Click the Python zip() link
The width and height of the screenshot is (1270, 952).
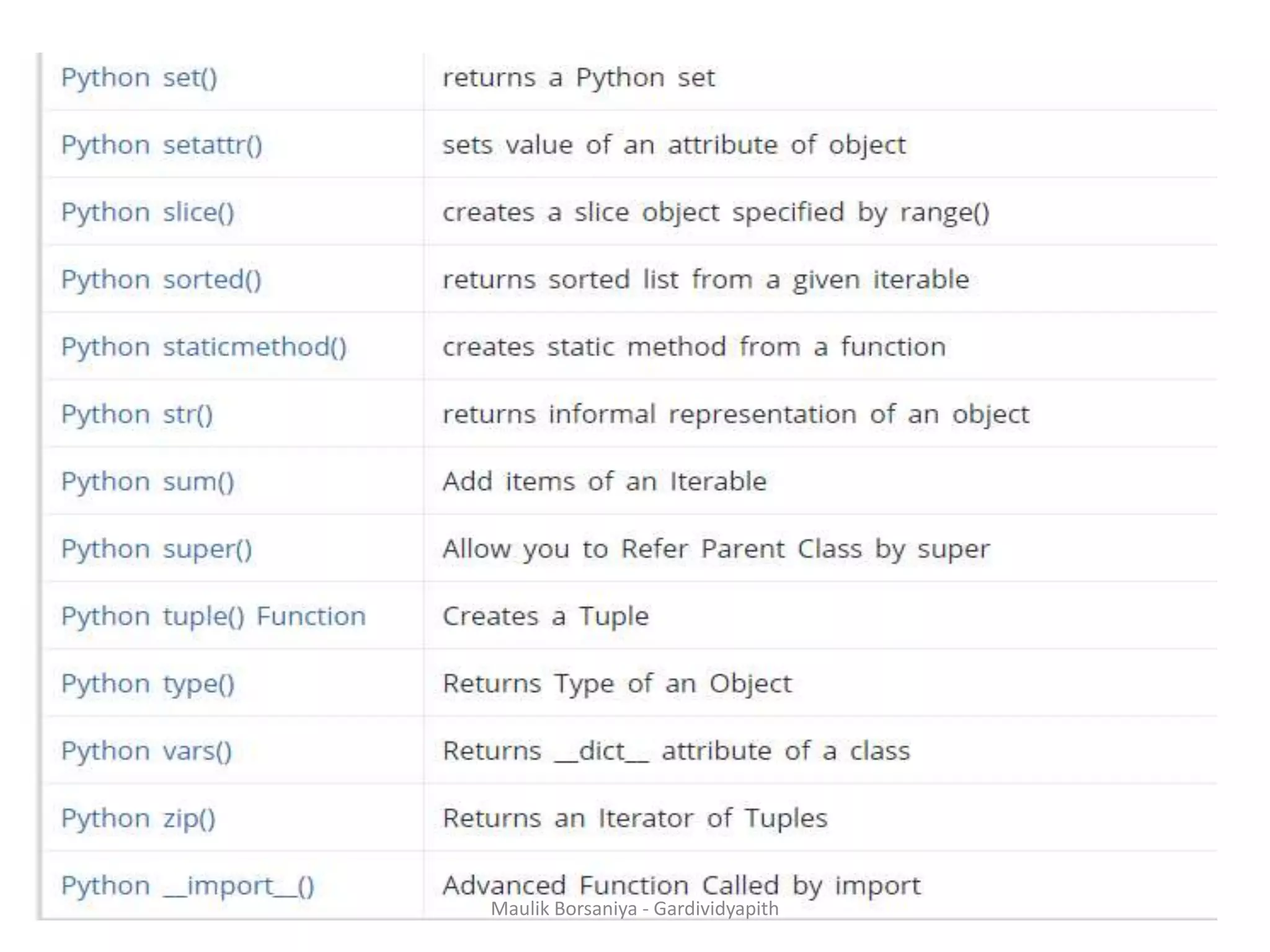(138, 819)
